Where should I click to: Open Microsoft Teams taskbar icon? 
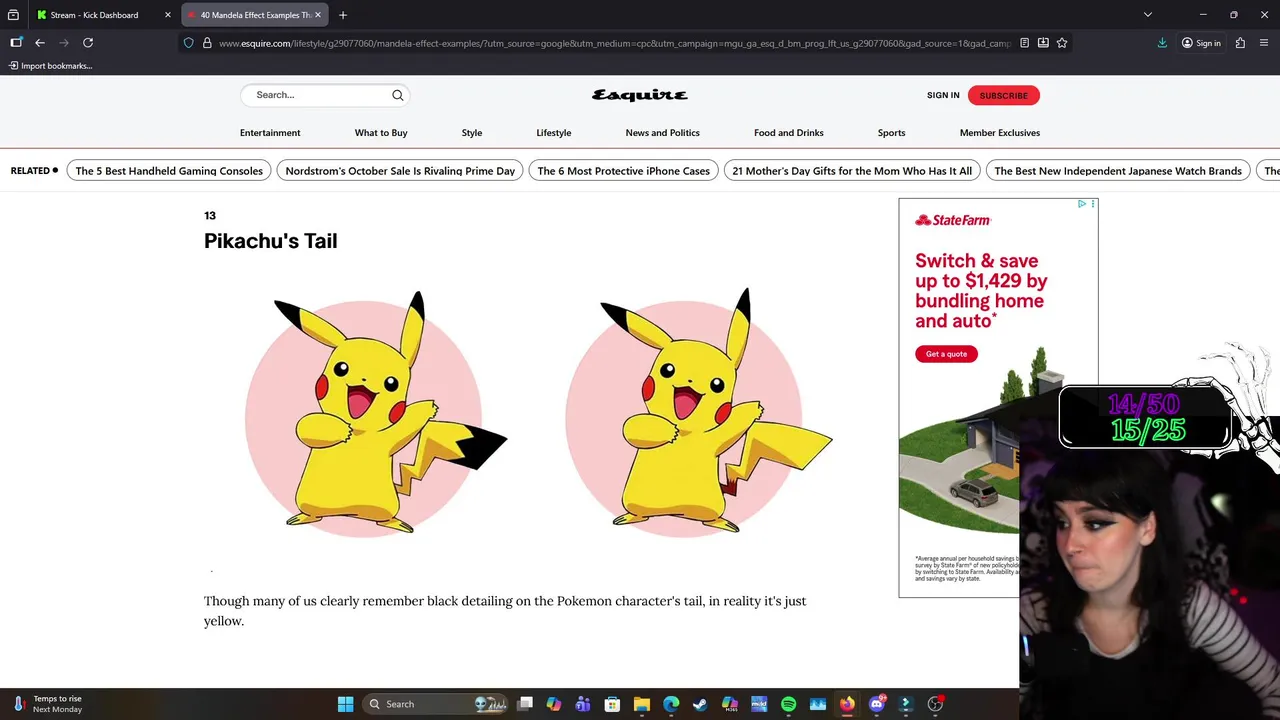pyautogui.click(x=583, y=704)
